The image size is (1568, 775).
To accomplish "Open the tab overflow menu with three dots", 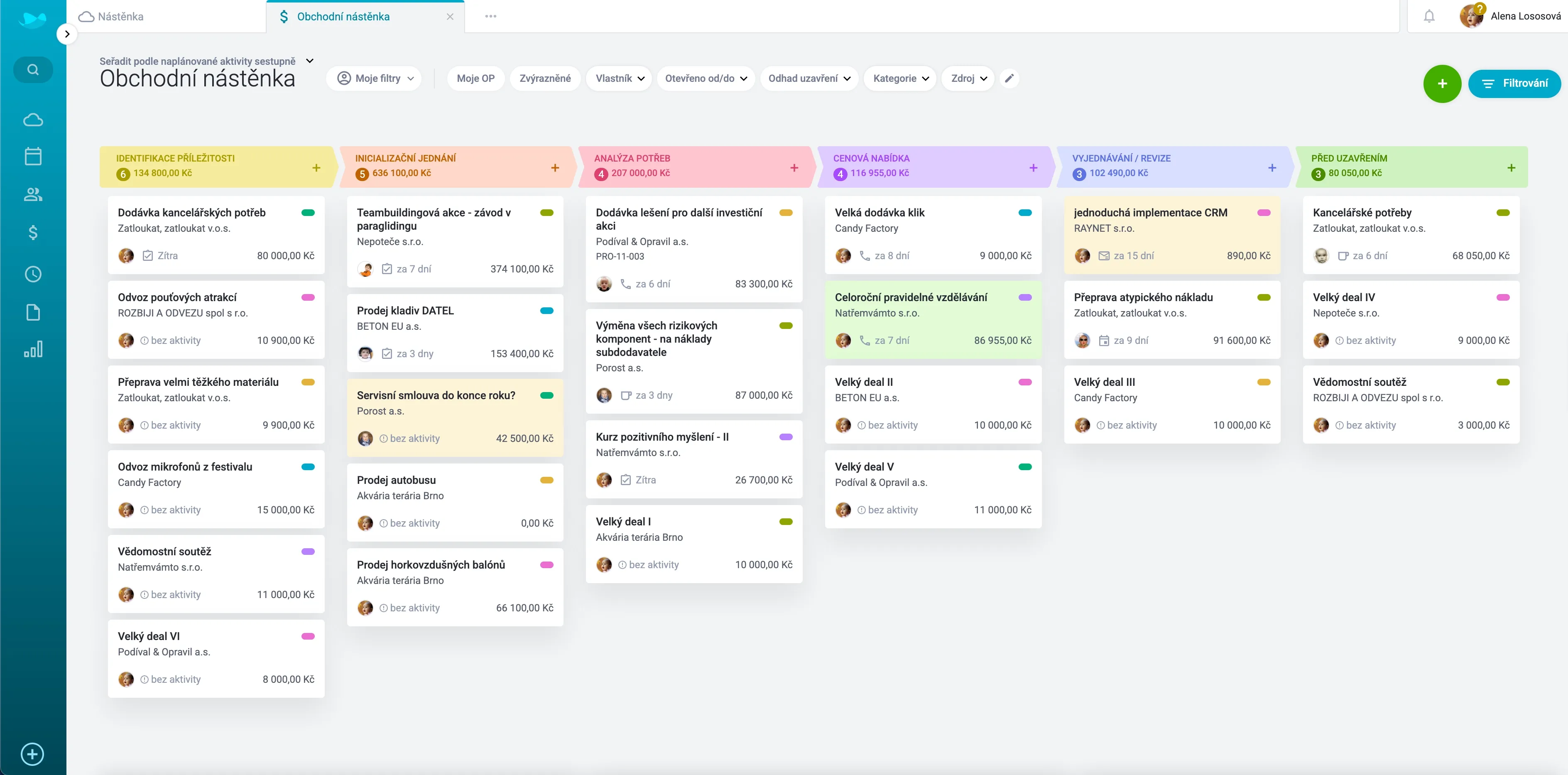I will (490, 17).
